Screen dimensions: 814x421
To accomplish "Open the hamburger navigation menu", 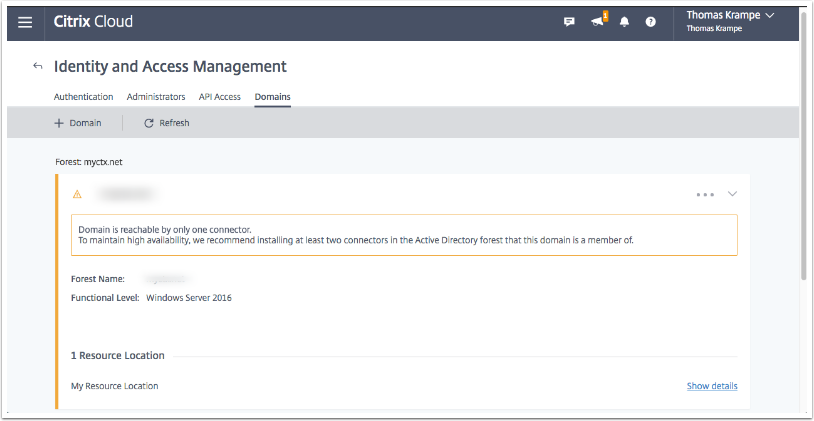I will [x=25, y=22].
